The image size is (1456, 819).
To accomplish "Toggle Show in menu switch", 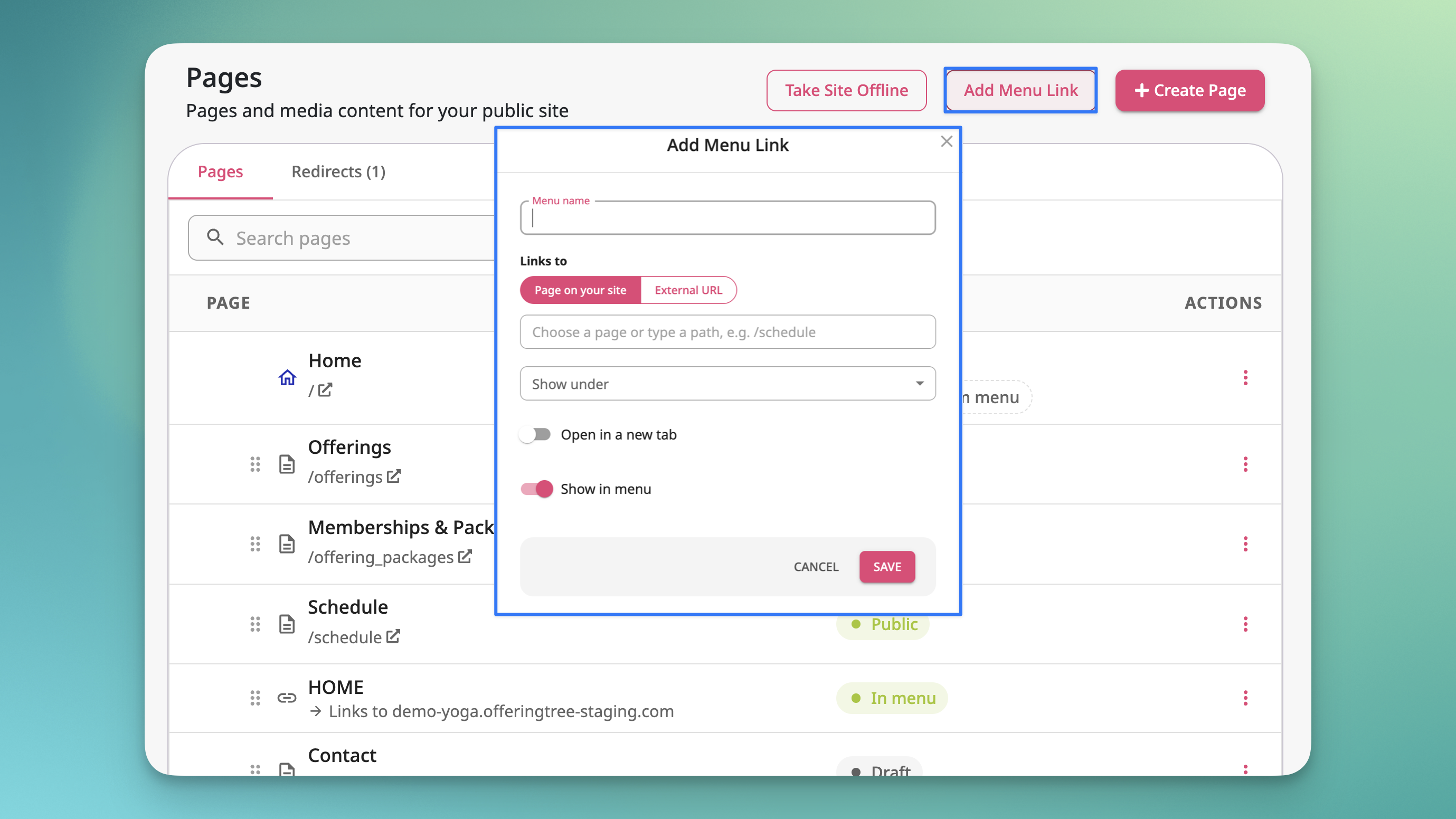I will pyautogui.click(x=536, y=489).
